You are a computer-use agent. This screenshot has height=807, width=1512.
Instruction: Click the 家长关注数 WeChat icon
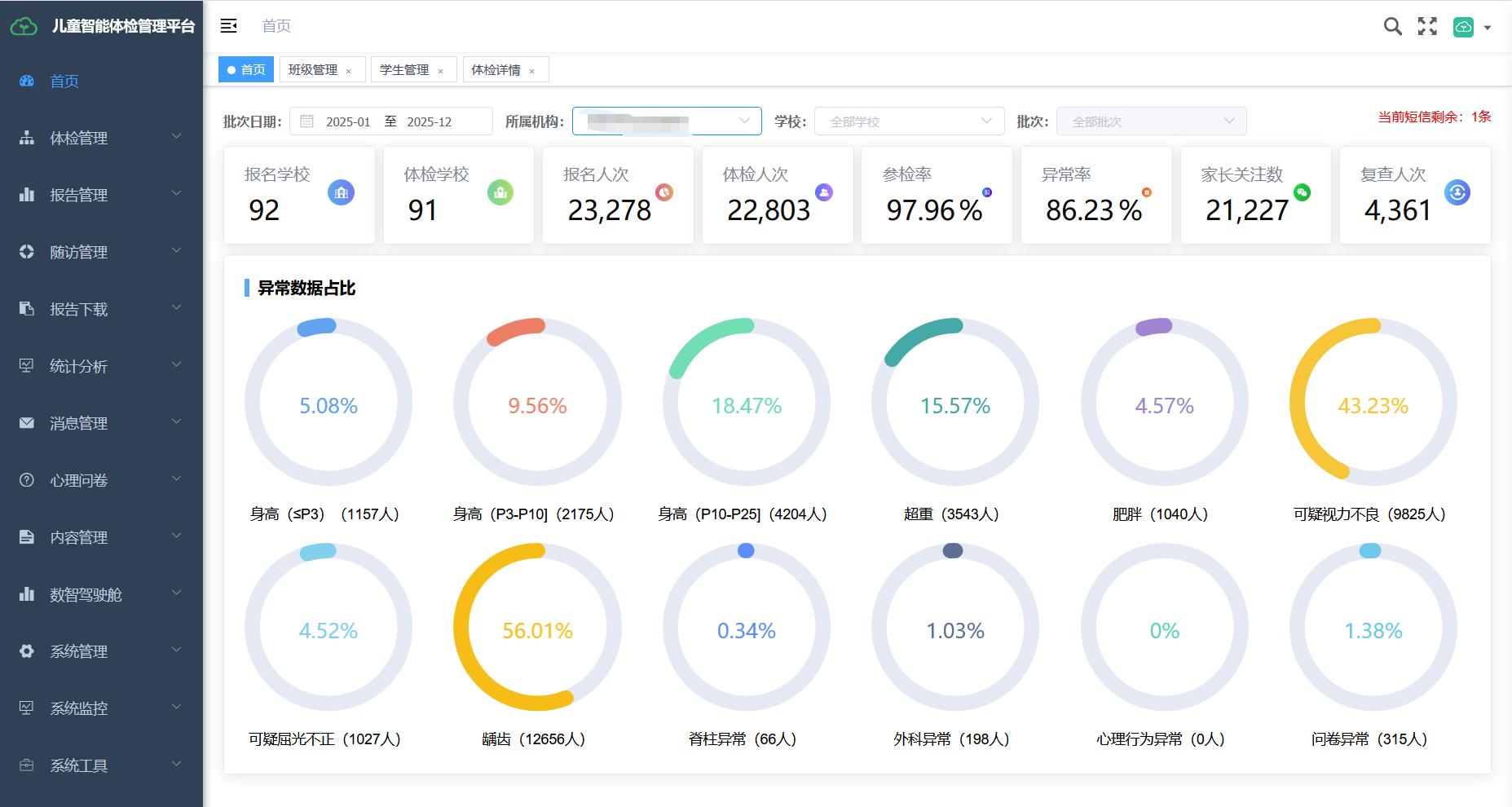click(x=1302, y=192)
